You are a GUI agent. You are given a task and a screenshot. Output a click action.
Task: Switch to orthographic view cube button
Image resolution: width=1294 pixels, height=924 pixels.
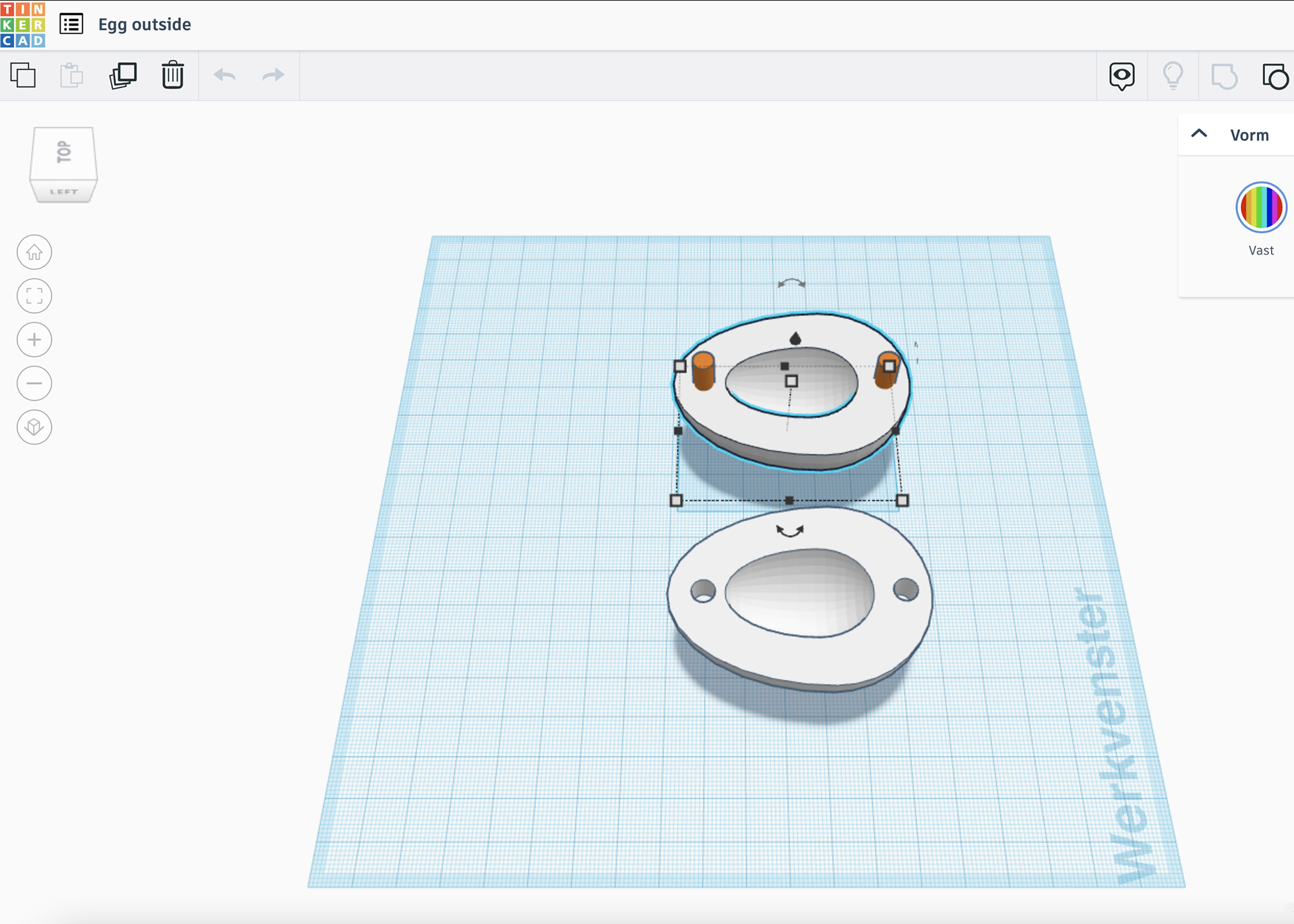(34, 427)
